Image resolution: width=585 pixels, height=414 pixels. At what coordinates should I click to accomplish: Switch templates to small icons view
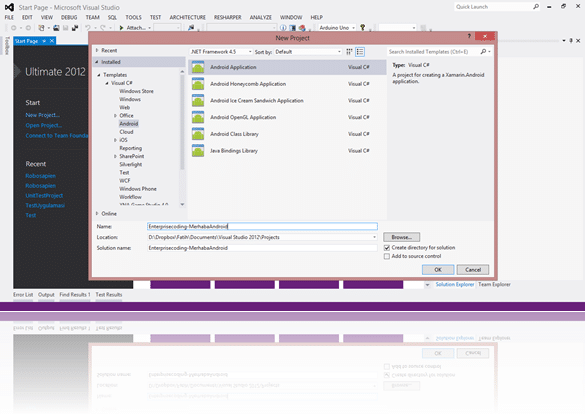350,52
